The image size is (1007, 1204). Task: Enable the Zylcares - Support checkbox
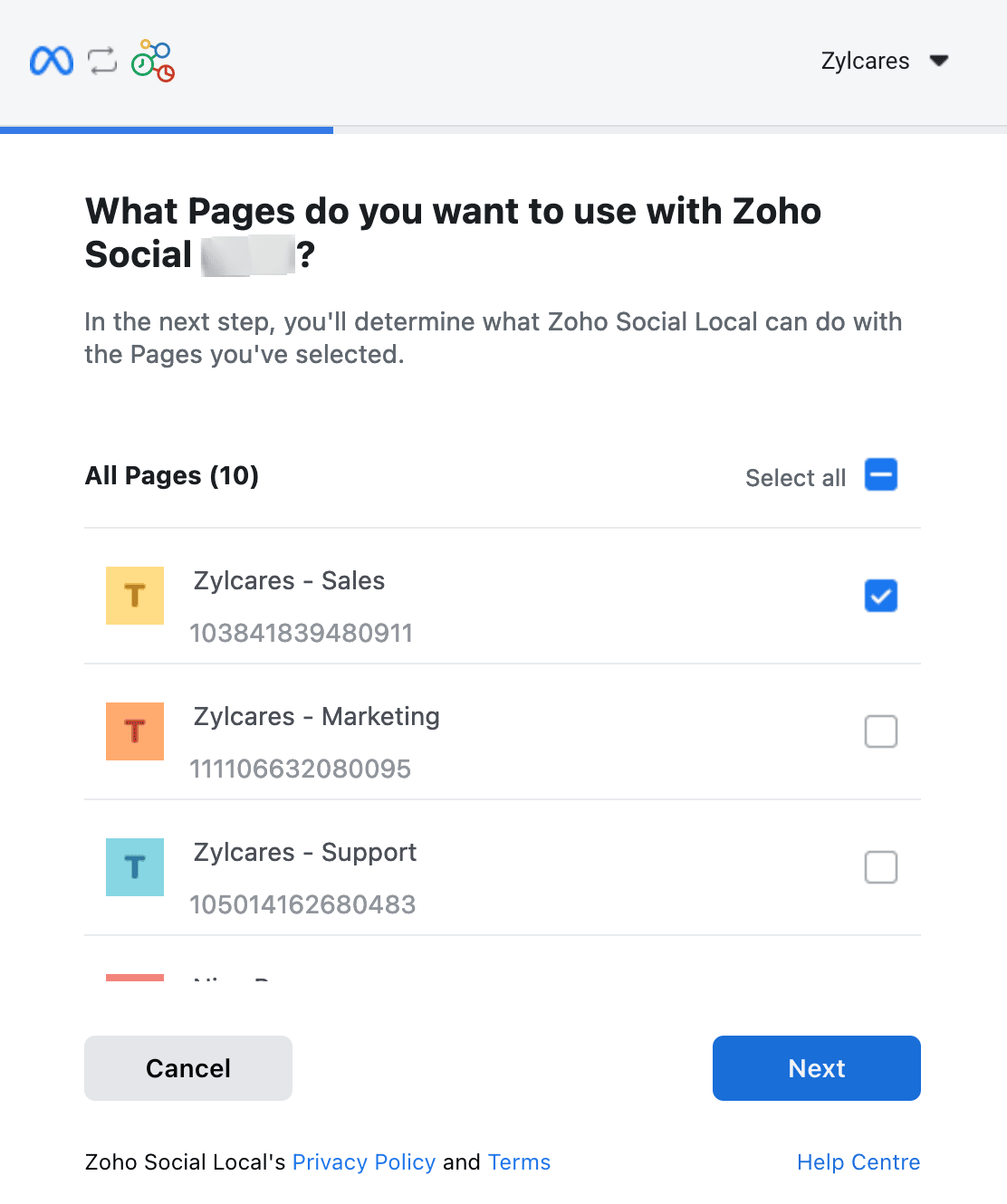click(880, 867)
